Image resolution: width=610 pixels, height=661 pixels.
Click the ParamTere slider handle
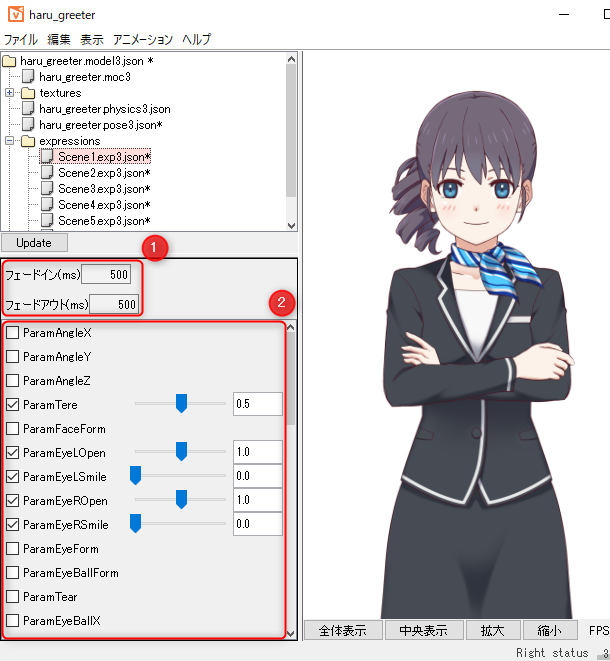tap(181, 403)
